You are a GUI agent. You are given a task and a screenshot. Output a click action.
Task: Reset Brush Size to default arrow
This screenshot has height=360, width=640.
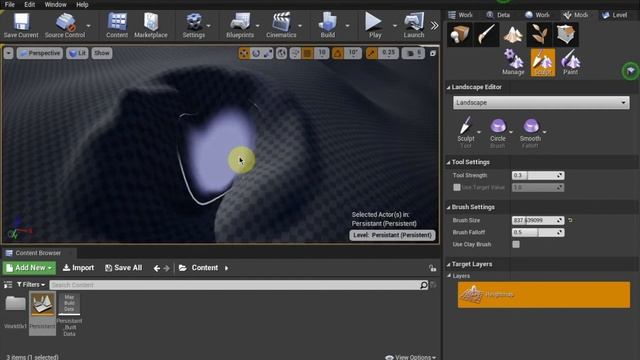[x=570, y=220]
